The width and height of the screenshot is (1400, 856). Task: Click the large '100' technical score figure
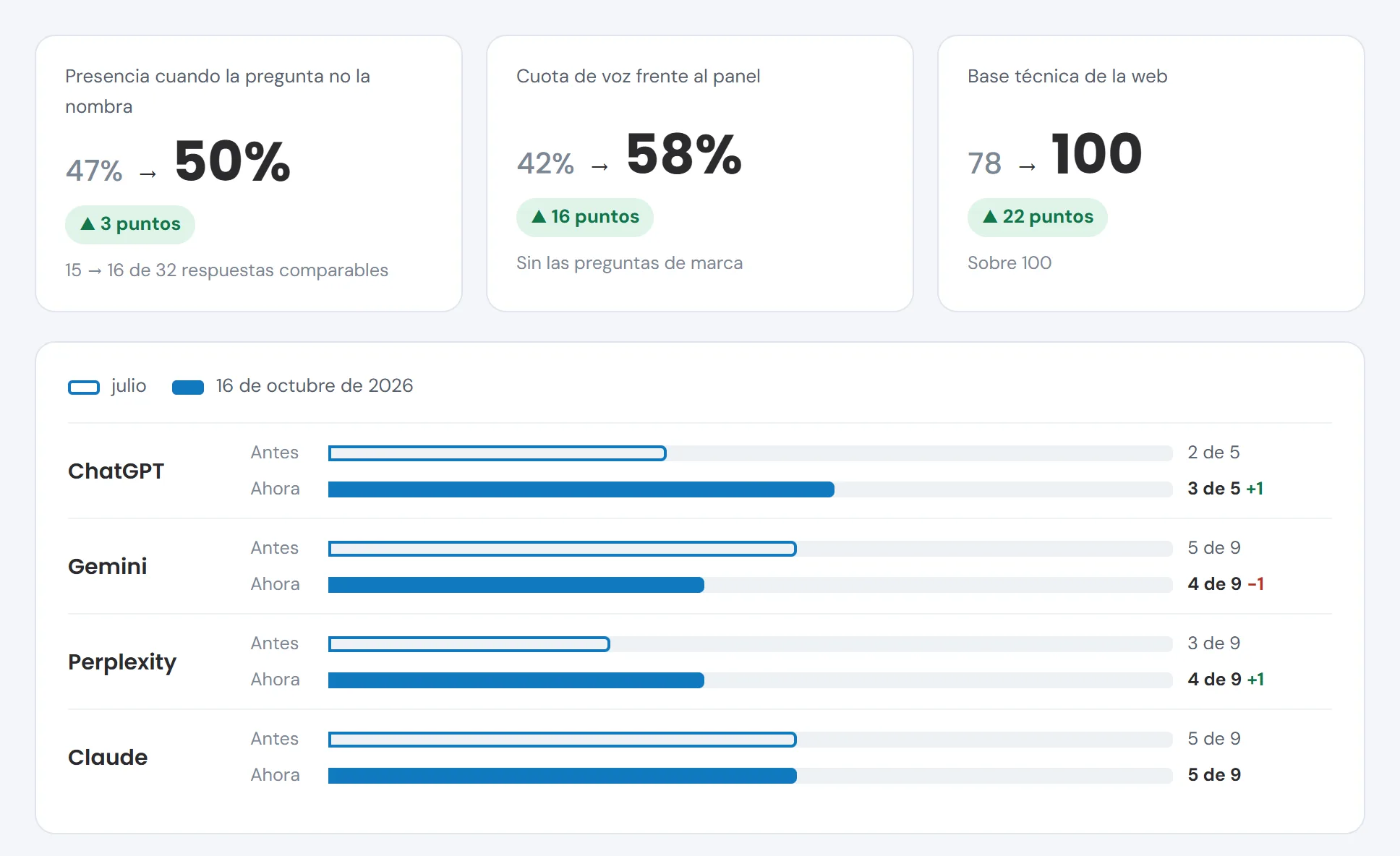pyautogui.click(x=1097, y=153)
